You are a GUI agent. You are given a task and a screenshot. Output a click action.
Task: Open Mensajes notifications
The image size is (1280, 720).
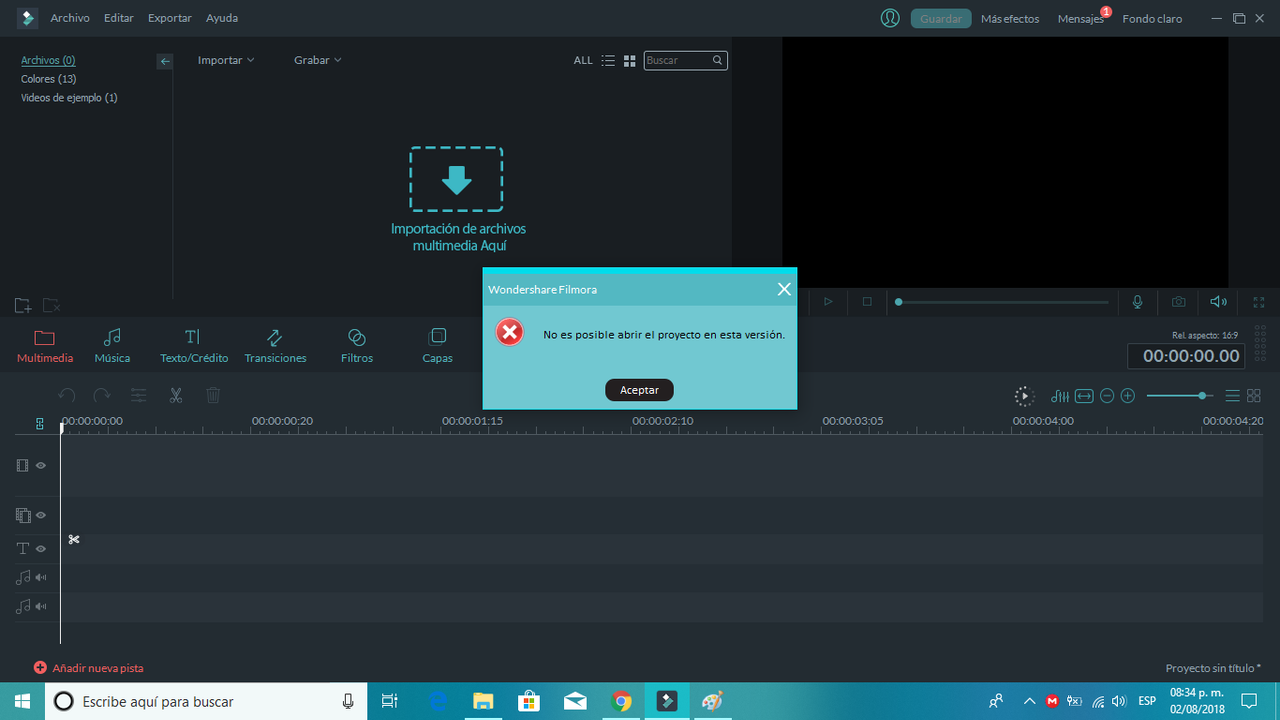click(1081, 18)
